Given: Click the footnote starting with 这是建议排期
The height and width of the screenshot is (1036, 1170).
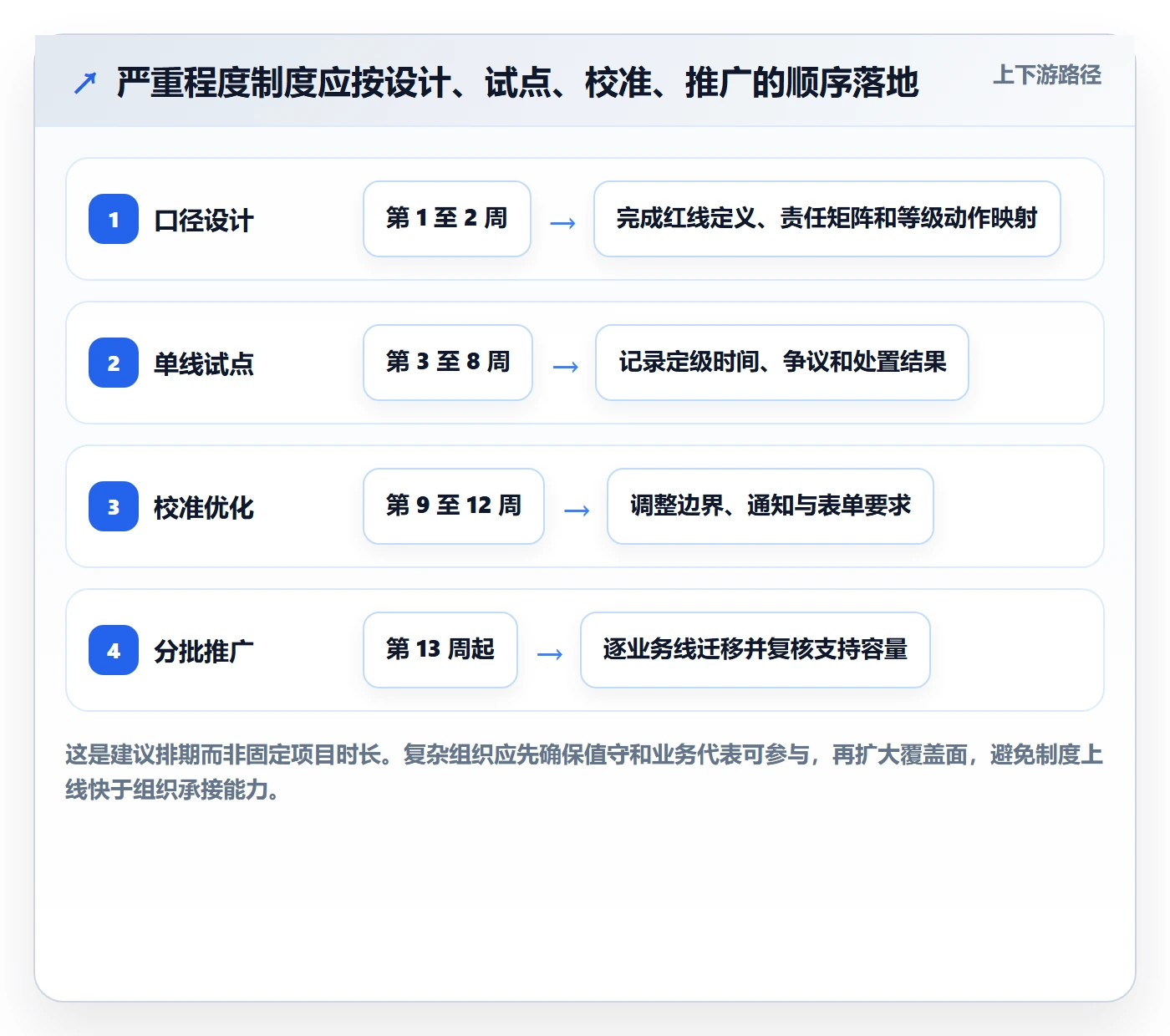Looking at the screenshot, I should (x=584, y=772).
